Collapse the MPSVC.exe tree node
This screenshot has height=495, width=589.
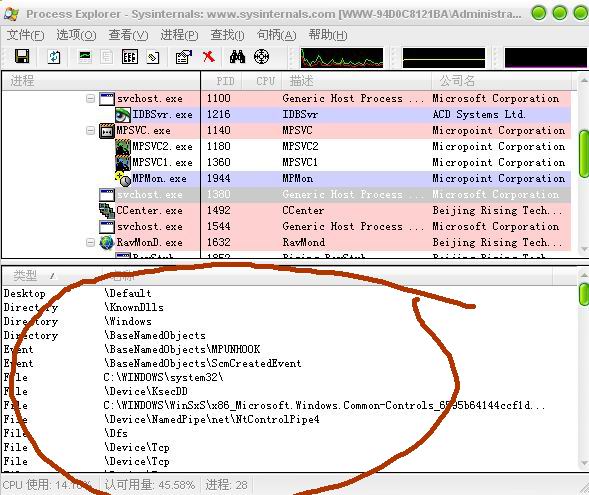90,130
